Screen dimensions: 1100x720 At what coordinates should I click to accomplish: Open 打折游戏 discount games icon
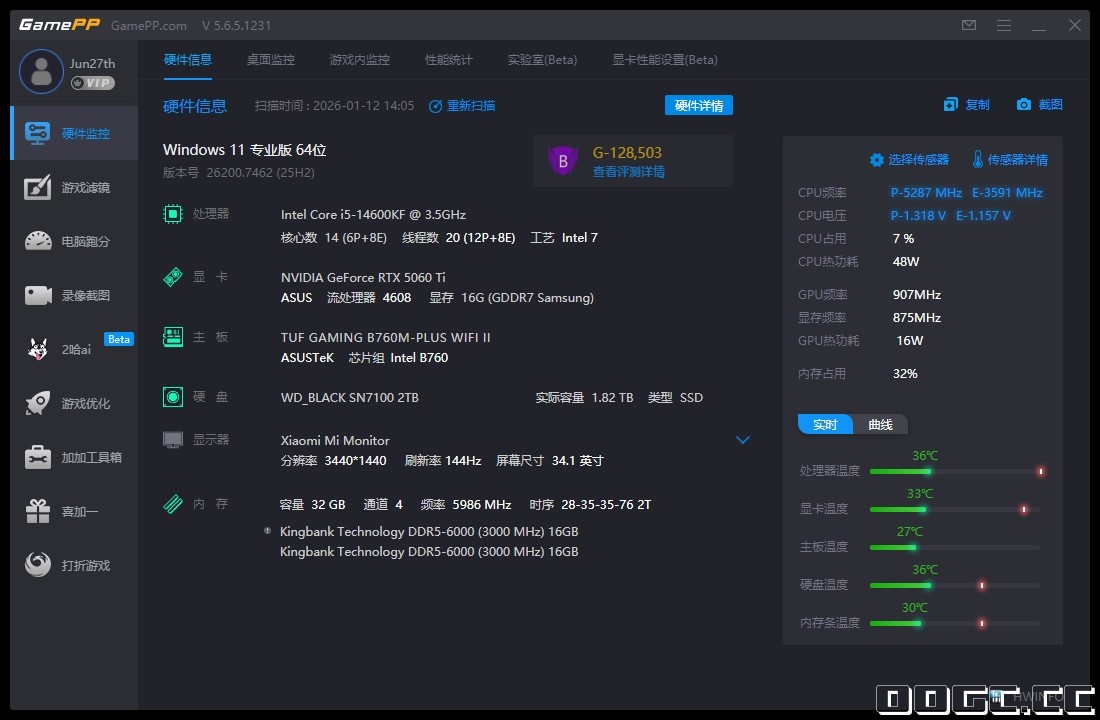[38, 565]
